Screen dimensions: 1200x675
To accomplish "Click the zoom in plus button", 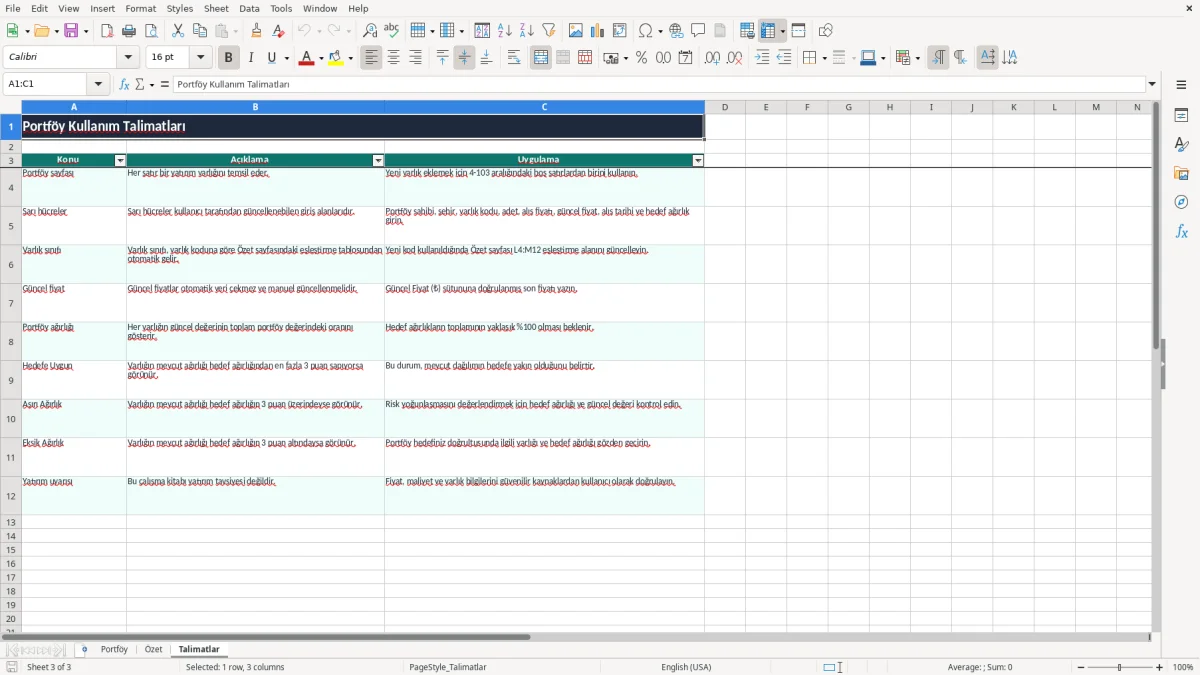I will tap(1160, 667).
